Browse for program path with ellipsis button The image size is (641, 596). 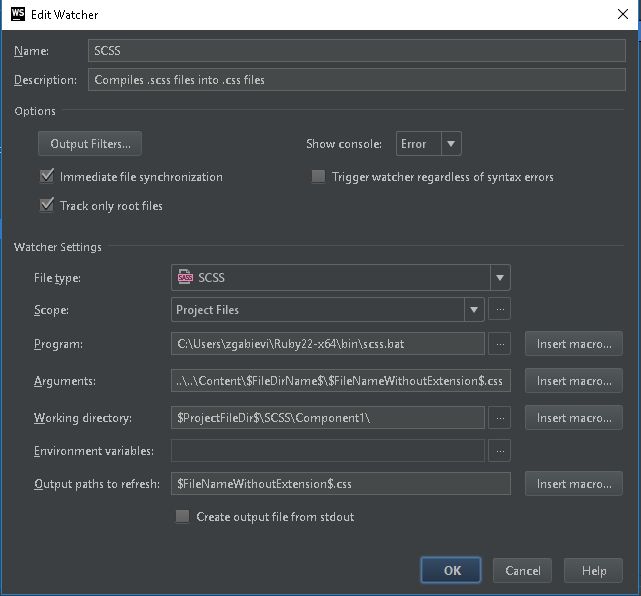(500, 344)
